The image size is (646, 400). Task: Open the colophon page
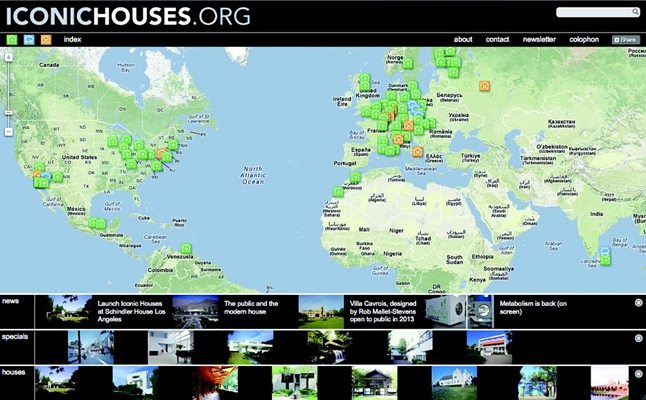584,40
